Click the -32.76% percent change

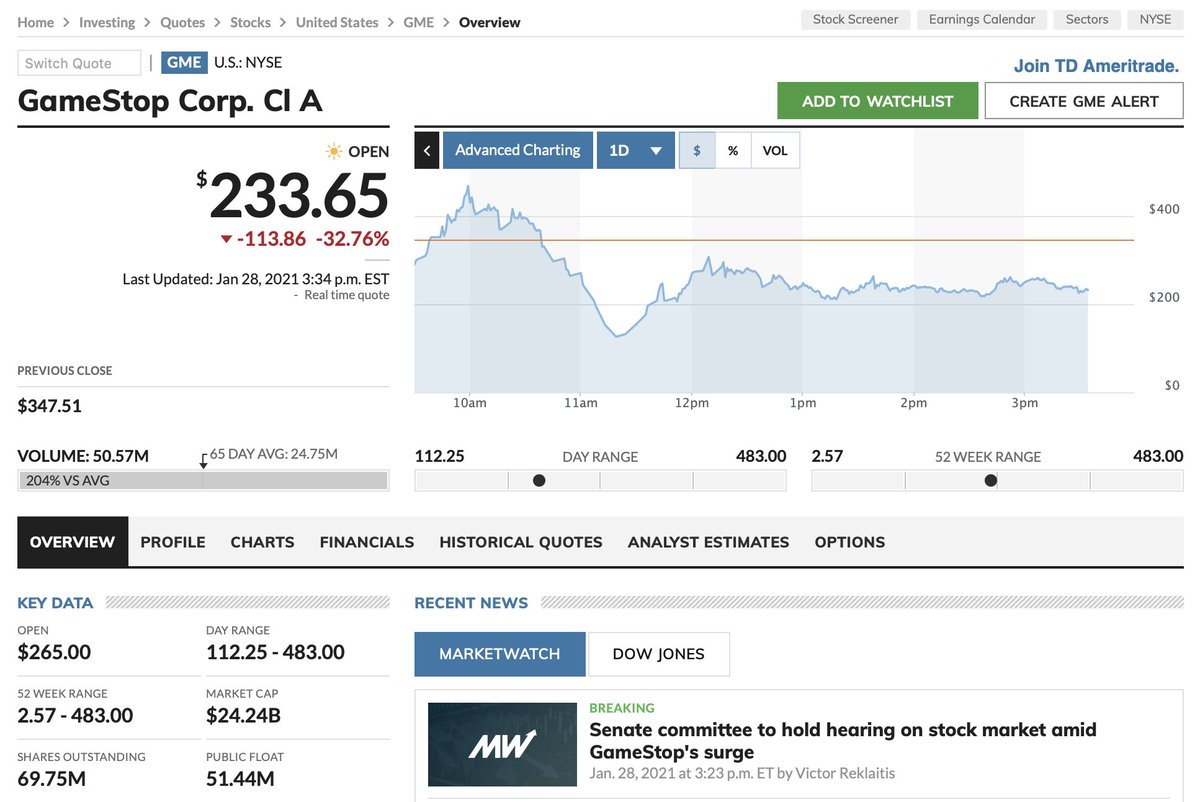(x=352, y=239)
